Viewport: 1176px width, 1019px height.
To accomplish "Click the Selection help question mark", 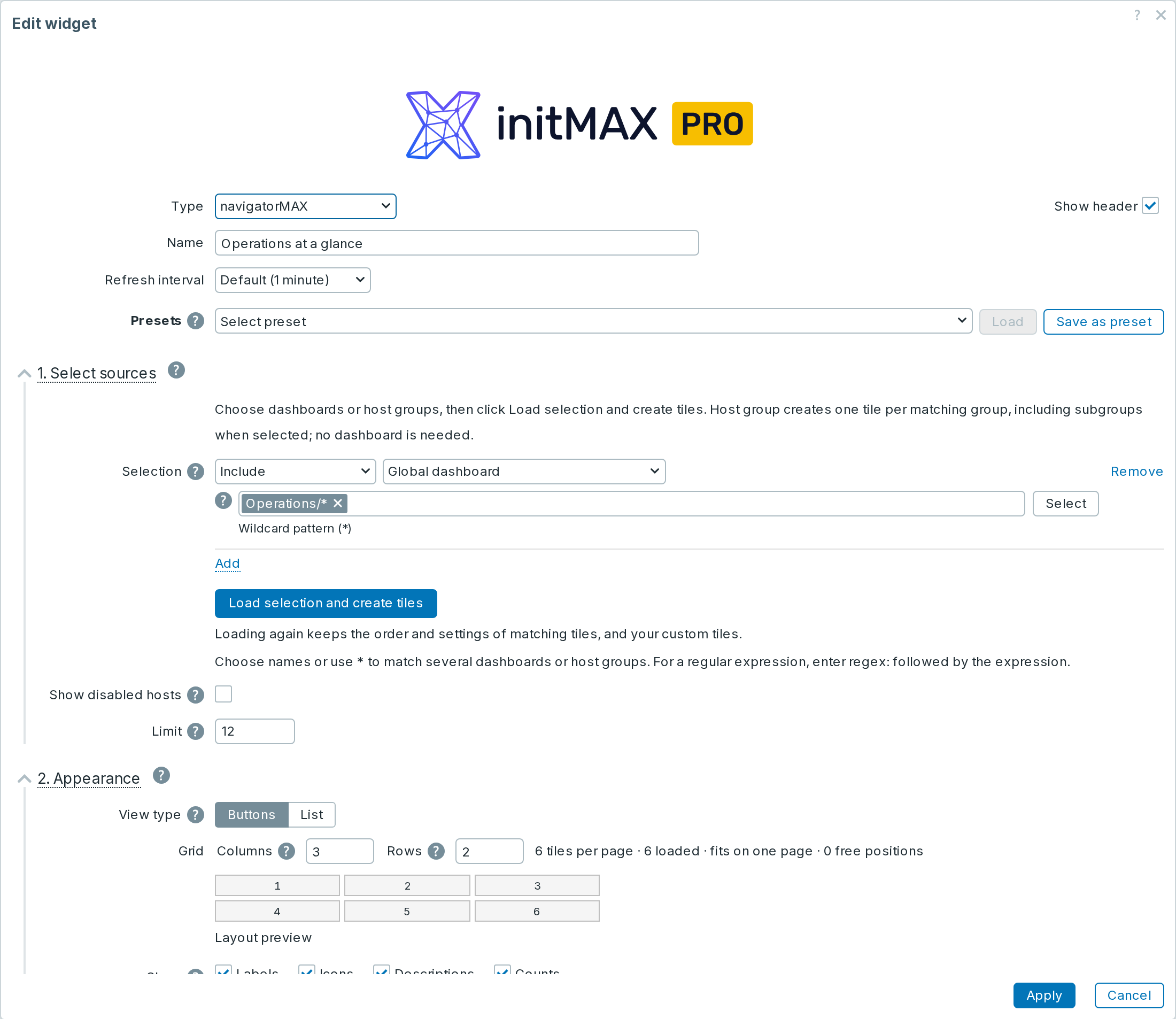I will pyautogui.click(x=196, y=472).
